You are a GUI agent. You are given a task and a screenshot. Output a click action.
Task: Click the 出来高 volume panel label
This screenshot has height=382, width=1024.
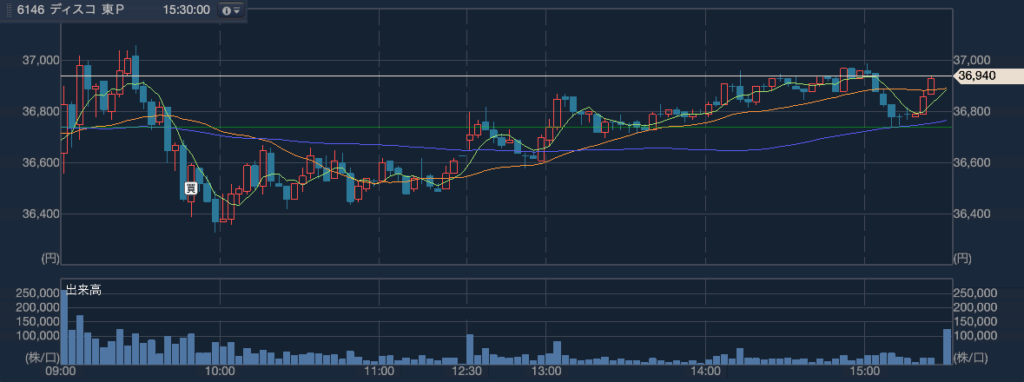[83, 291]
